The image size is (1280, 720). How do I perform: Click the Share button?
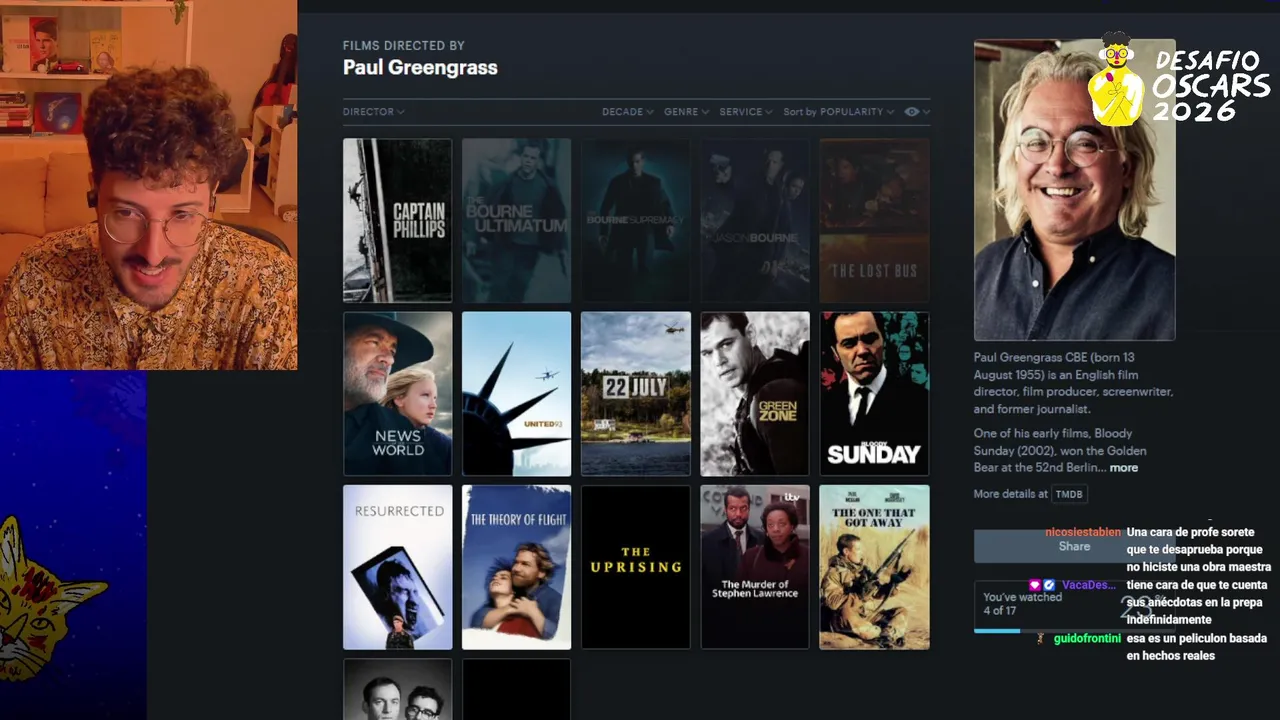coord(1074,546)
